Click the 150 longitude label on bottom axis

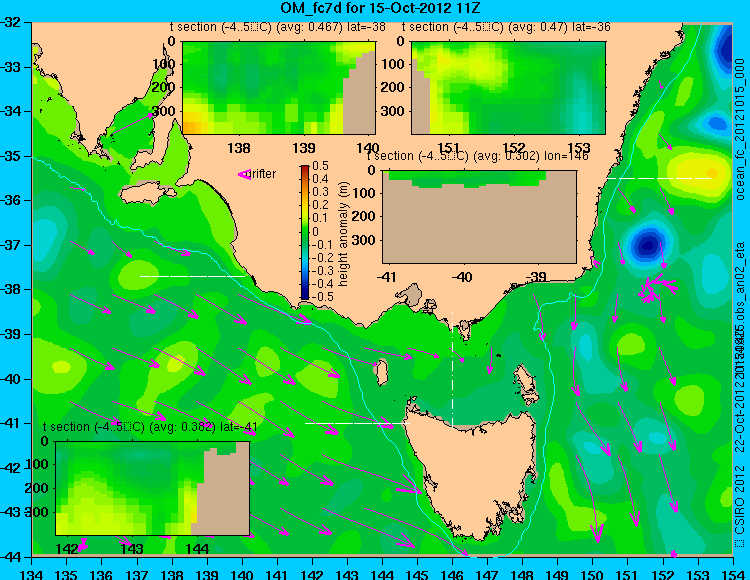click(592, 574)
